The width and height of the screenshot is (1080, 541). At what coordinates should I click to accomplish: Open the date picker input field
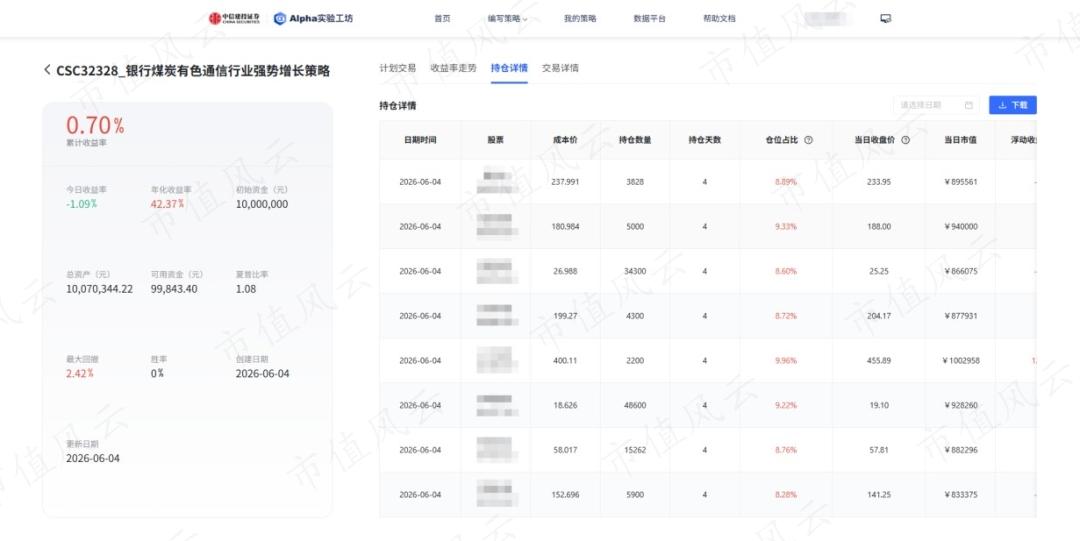click(x=936, y=105)
